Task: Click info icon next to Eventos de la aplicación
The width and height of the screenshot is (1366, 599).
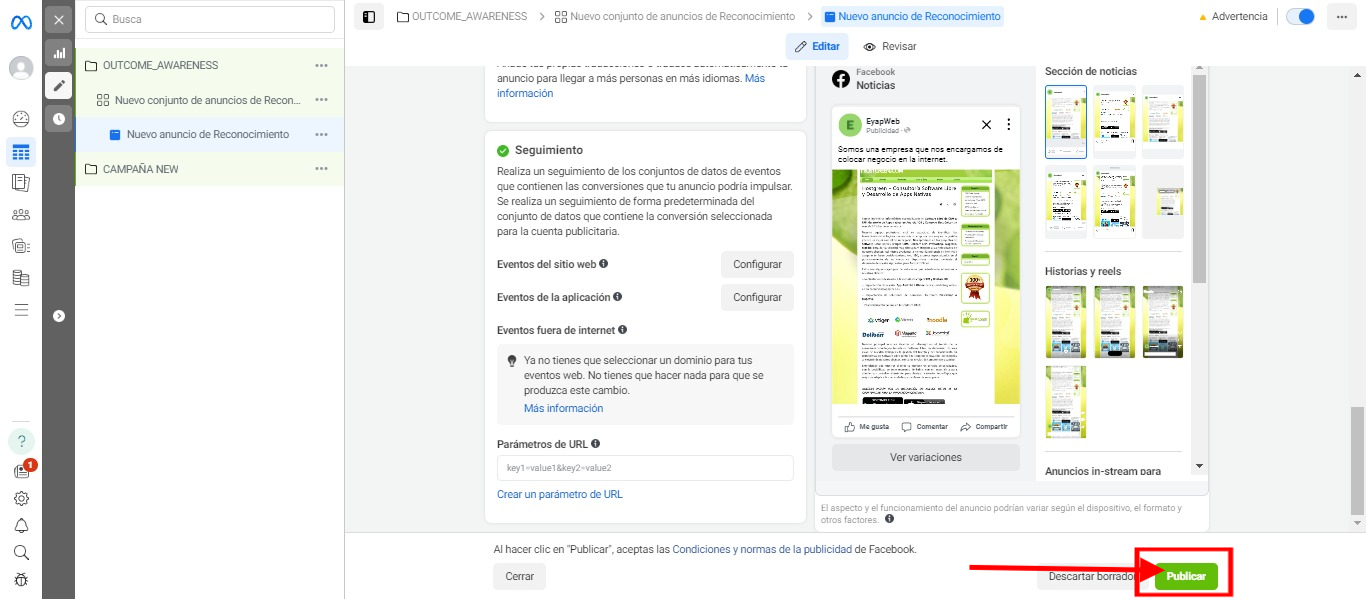Action: pos(618,297)
